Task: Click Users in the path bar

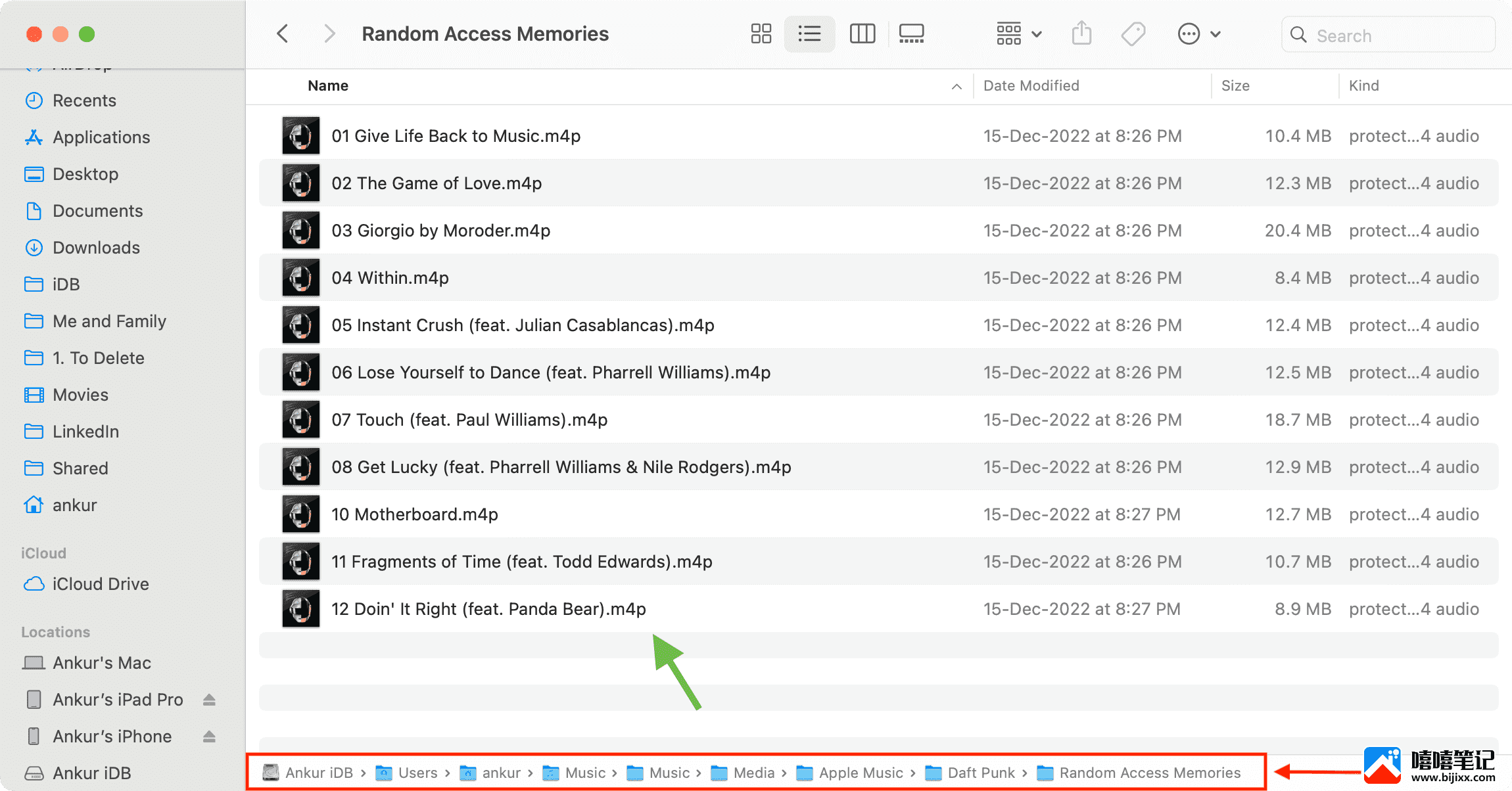Action: [x=406, y=773]
